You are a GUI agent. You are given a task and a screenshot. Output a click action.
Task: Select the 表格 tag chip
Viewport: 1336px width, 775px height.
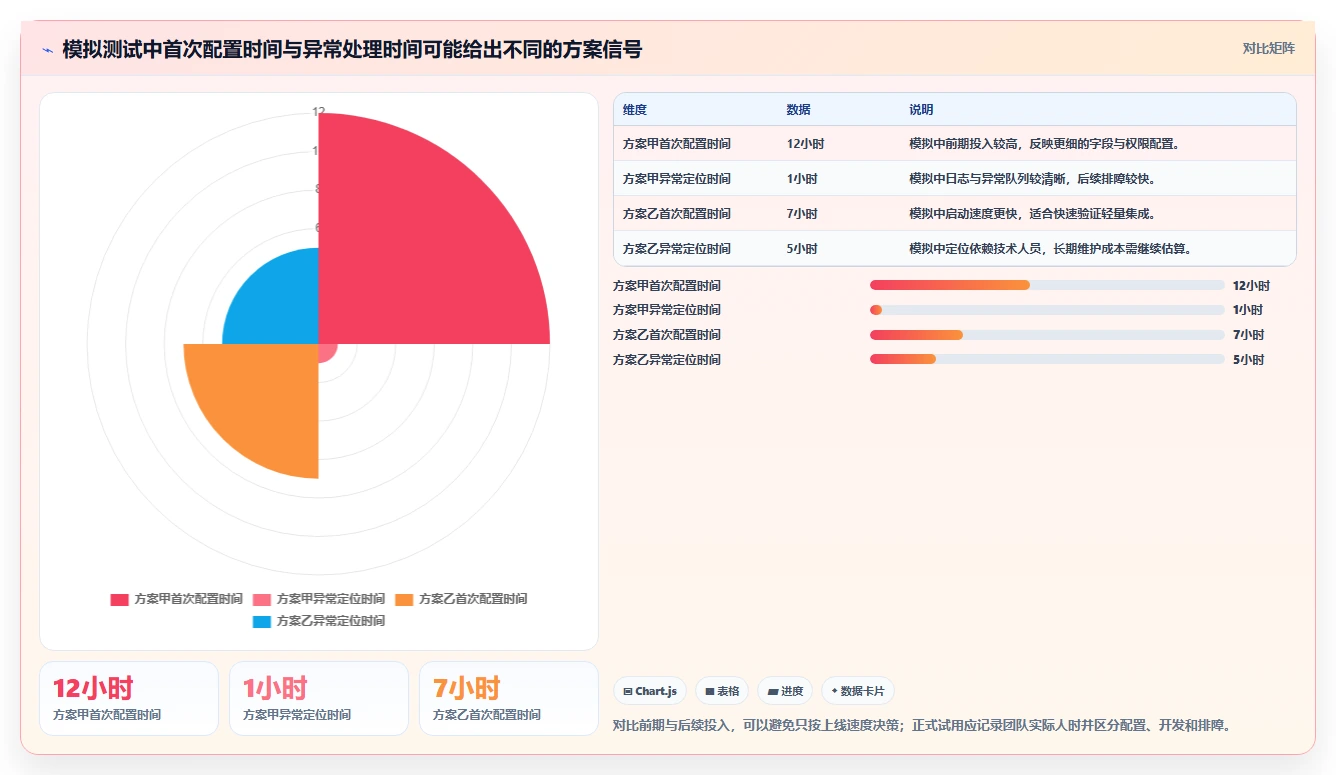722,691
